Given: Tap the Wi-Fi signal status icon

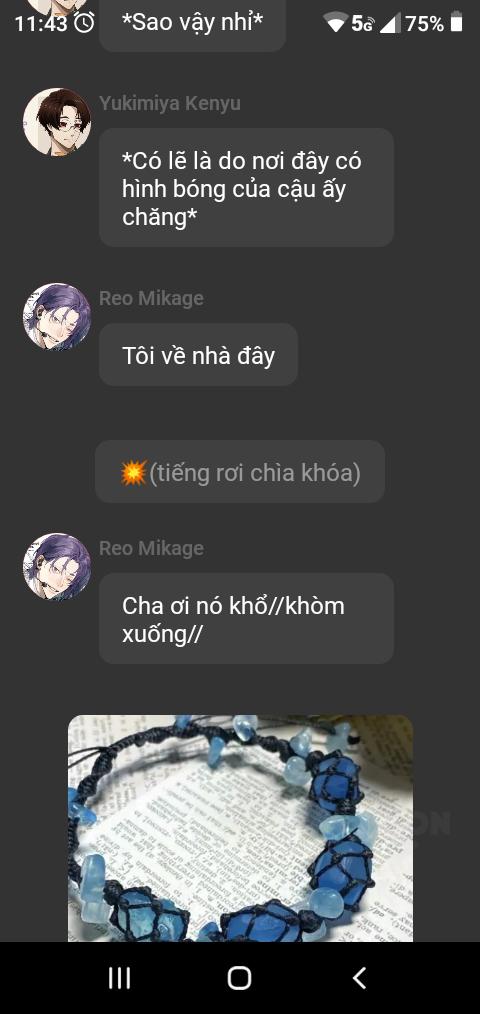Looking at the screenshot, I should tap(336, 24).
